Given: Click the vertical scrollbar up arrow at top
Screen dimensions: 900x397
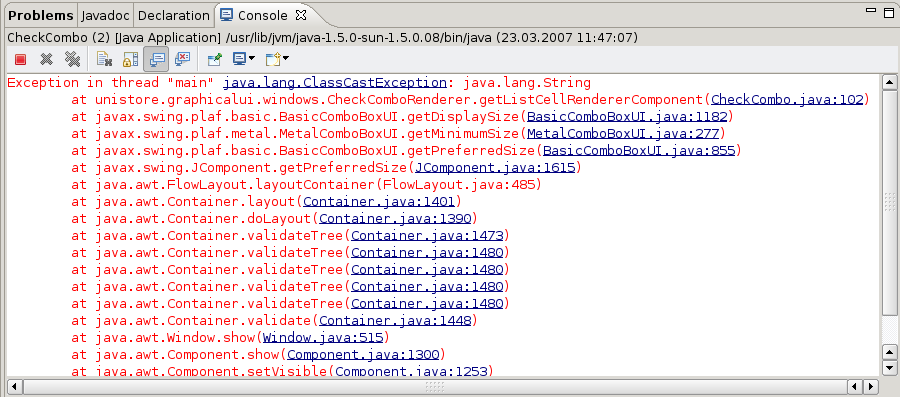Looking at the screenshot, I should point(890,83).
